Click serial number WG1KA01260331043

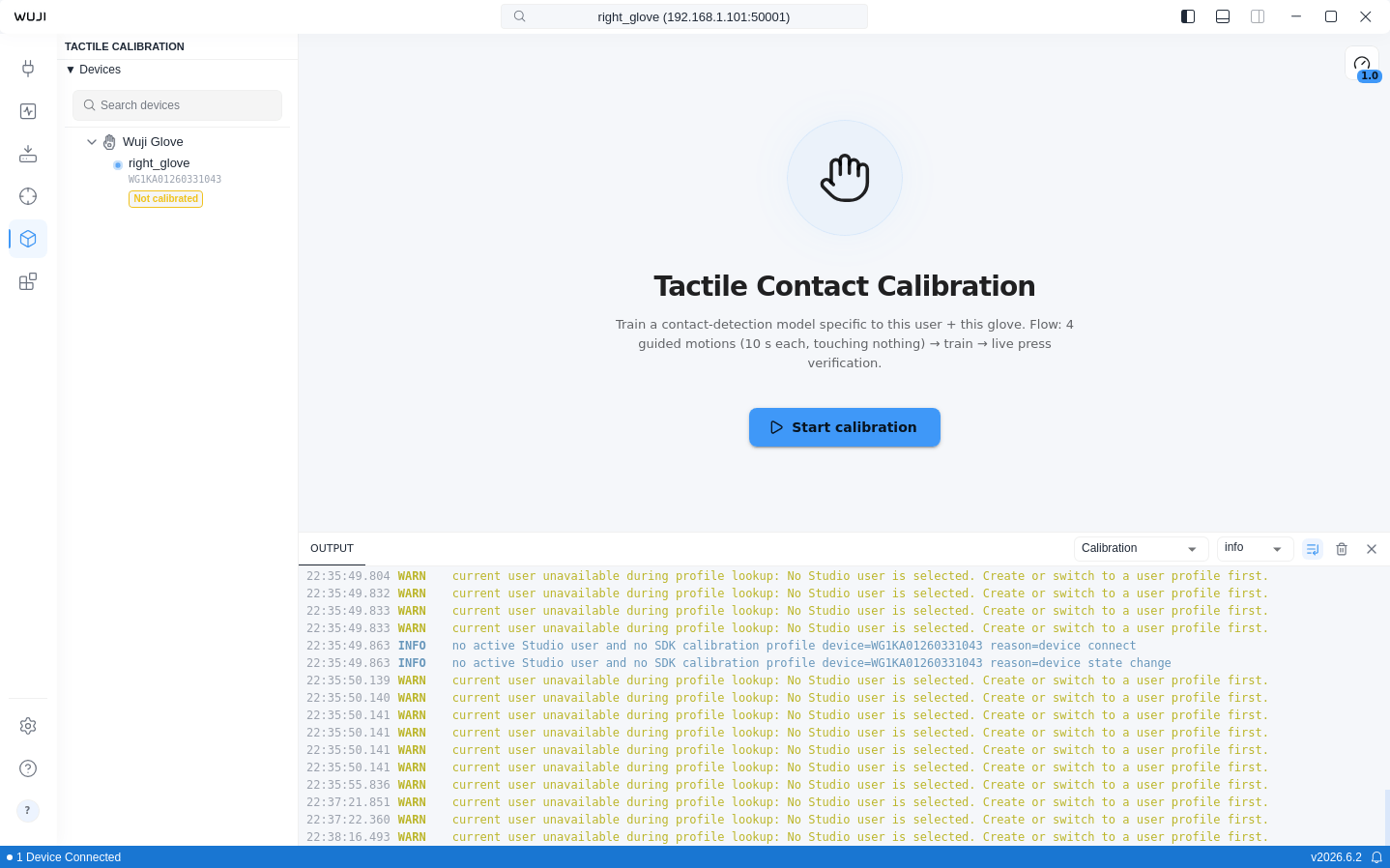(x=175, y=180)
